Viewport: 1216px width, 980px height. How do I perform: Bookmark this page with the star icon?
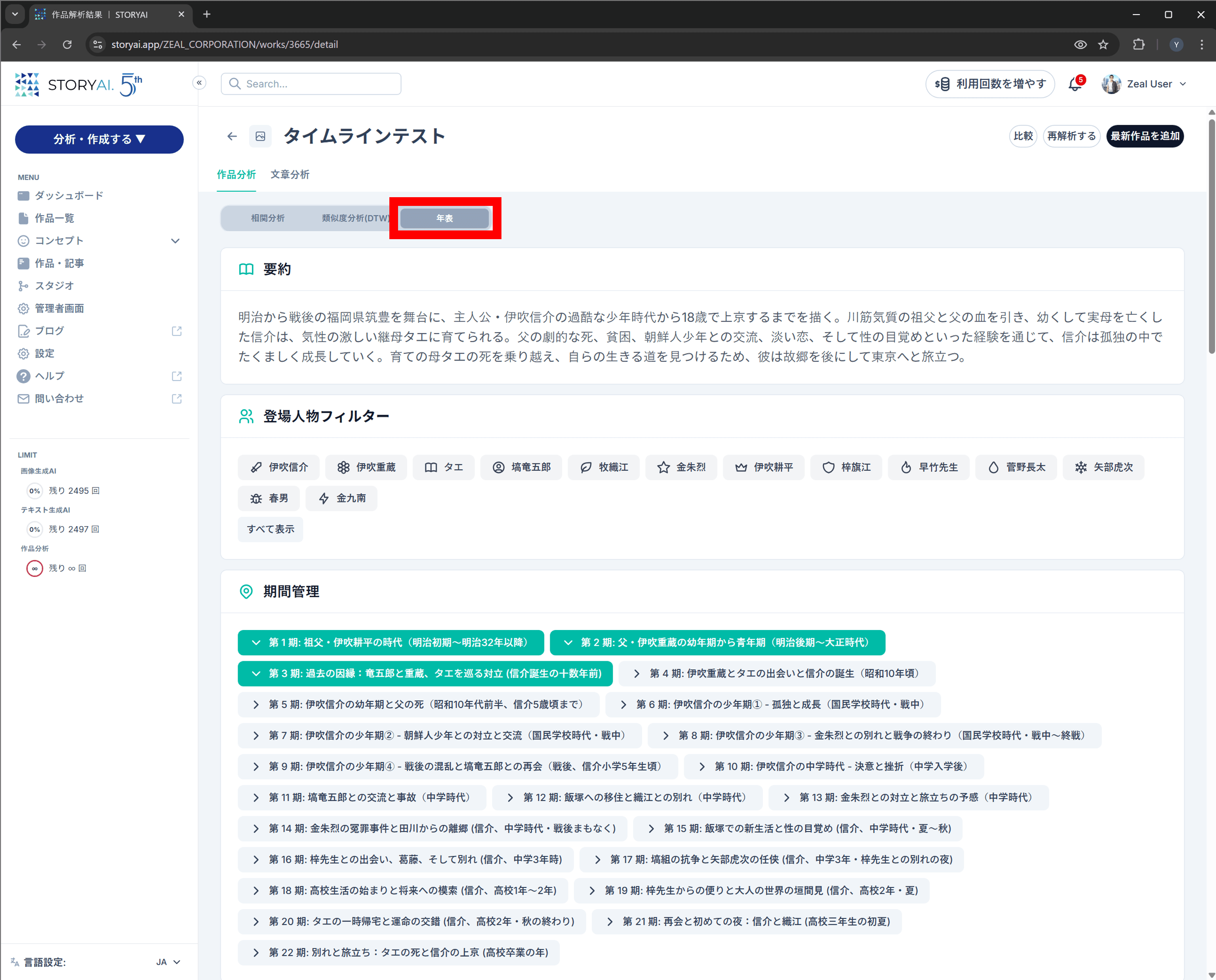click(x=1103, y=45)
